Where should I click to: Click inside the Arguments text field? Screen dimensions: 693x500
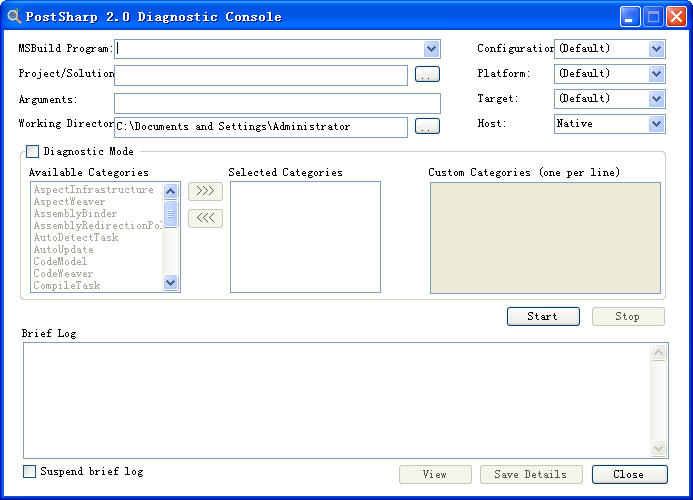(x=277, y=103)
